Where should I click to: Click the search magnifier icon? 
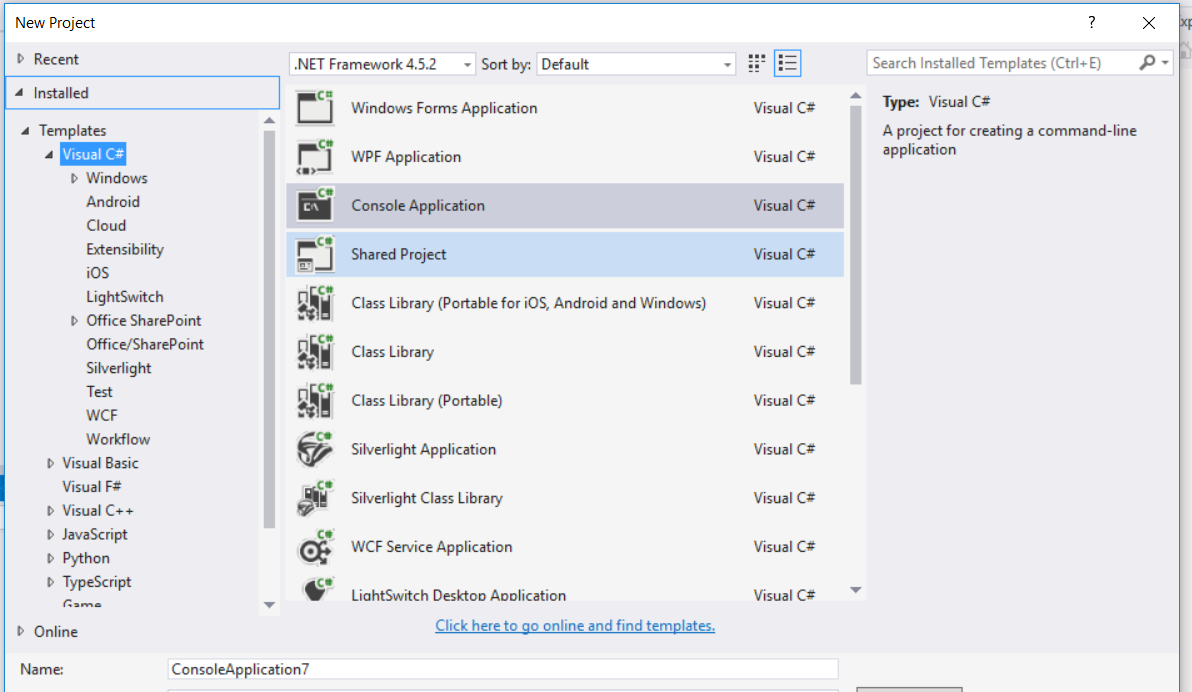1151,62
